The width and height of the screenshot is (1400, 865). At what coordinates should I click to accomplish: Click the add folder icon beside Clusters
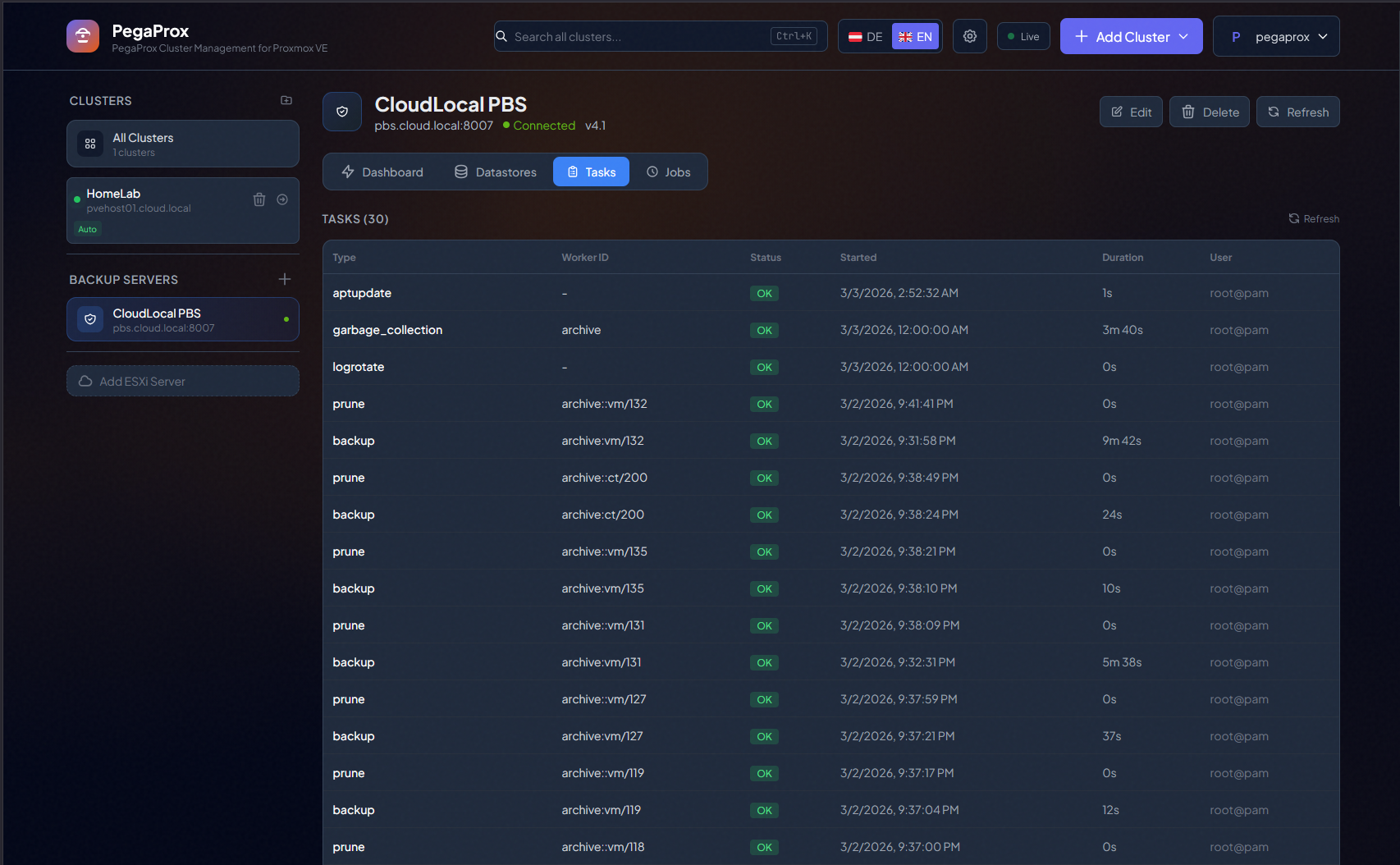(286, 100)
